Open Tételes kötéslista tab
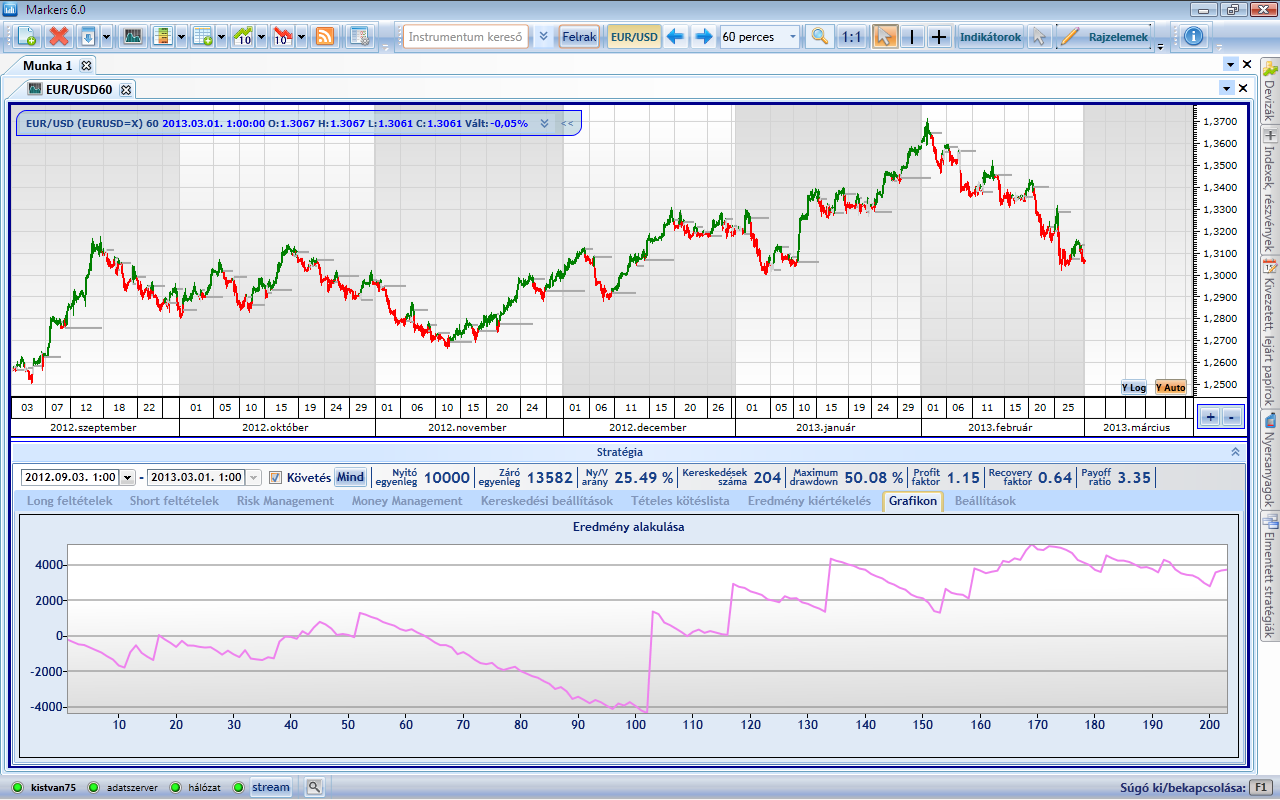The width and height of the screenshot is (1280, 800). 680,501
